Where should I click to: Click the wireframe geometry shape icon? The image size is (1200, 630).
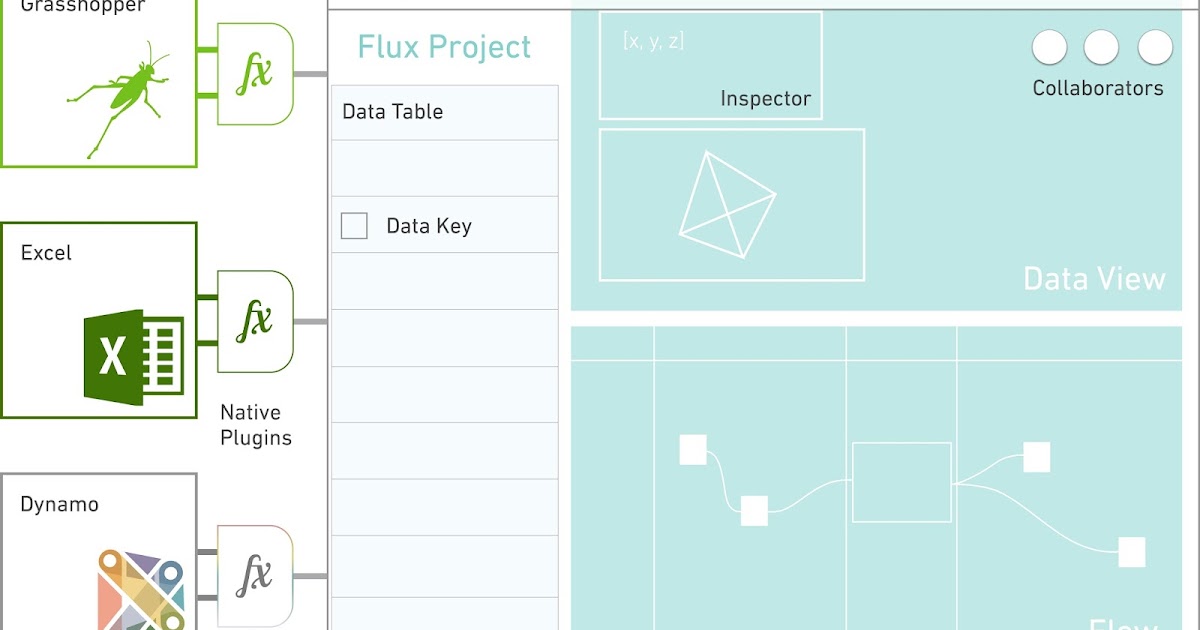tap(727, 205)
